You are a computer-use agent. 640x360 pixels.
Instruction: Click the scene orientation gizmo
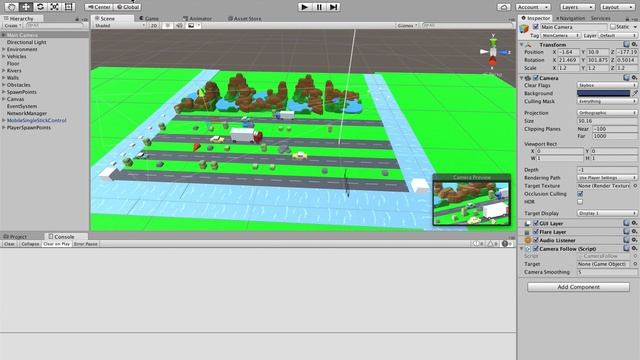click(x=493, y=52)
